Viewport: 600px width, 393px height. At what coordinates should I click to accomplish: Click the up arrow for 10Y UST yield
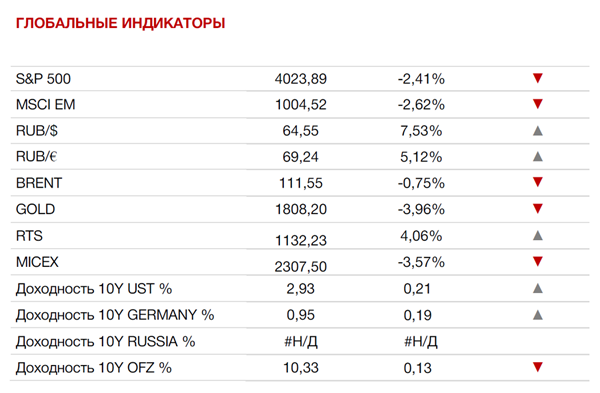pyautogui.click(x=538, y=288)
